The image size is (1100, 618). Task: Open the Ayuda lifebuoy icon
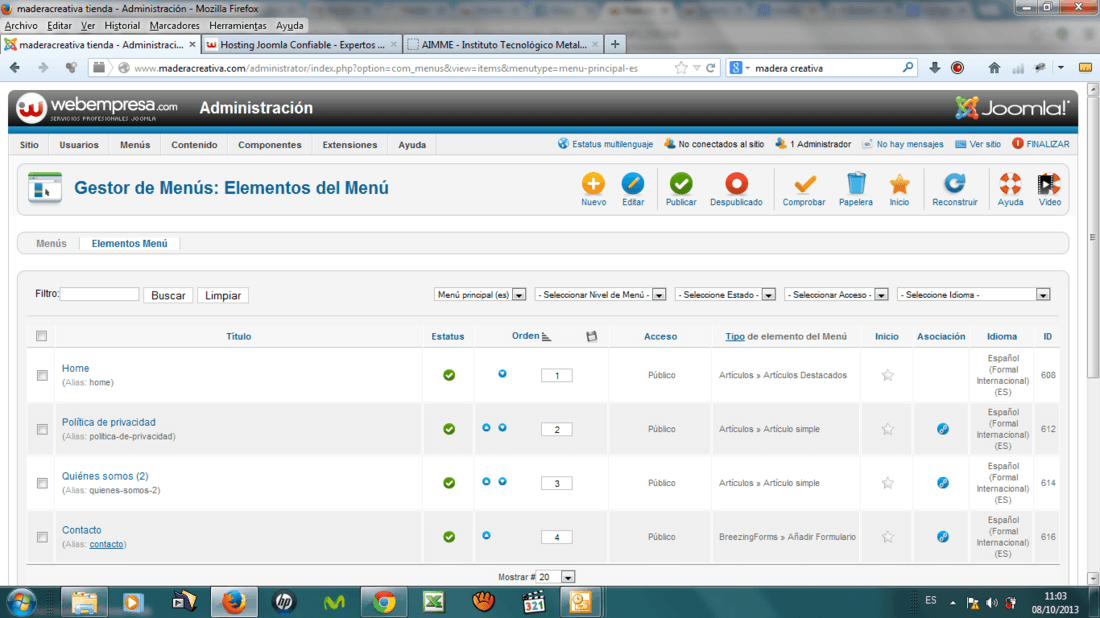1010,184
